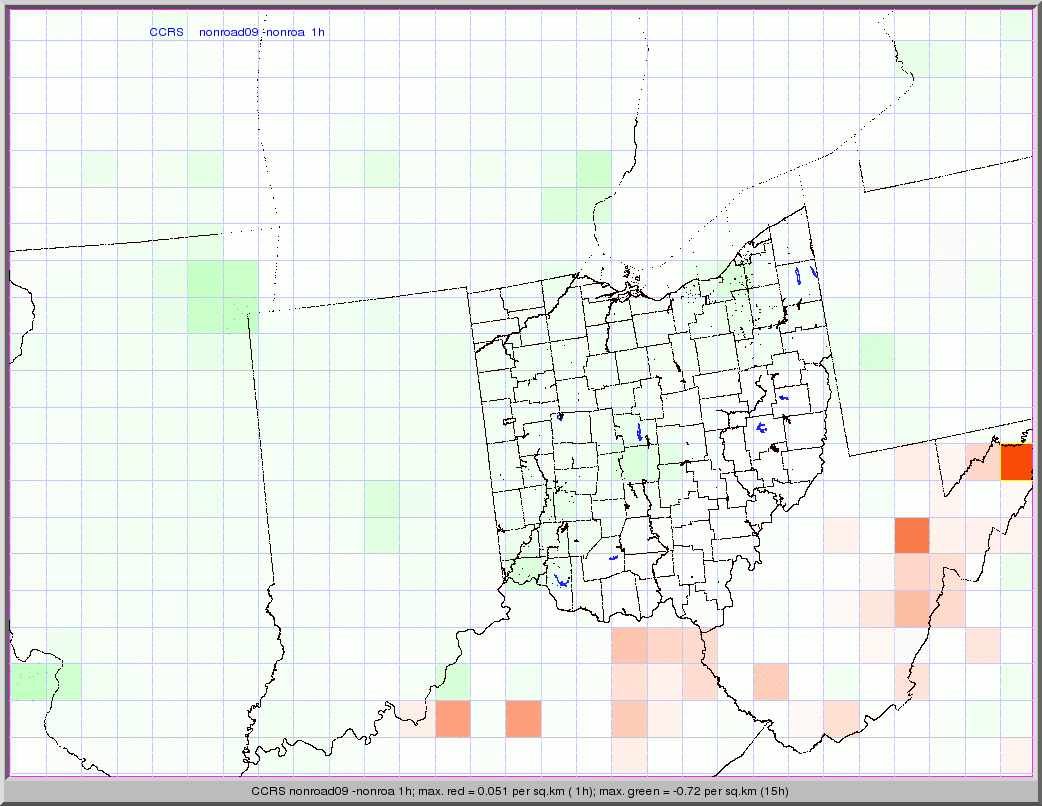
Task: Click the leftmost blue marker in Ohio's northeast corner
Action: [x=797, y=274]
